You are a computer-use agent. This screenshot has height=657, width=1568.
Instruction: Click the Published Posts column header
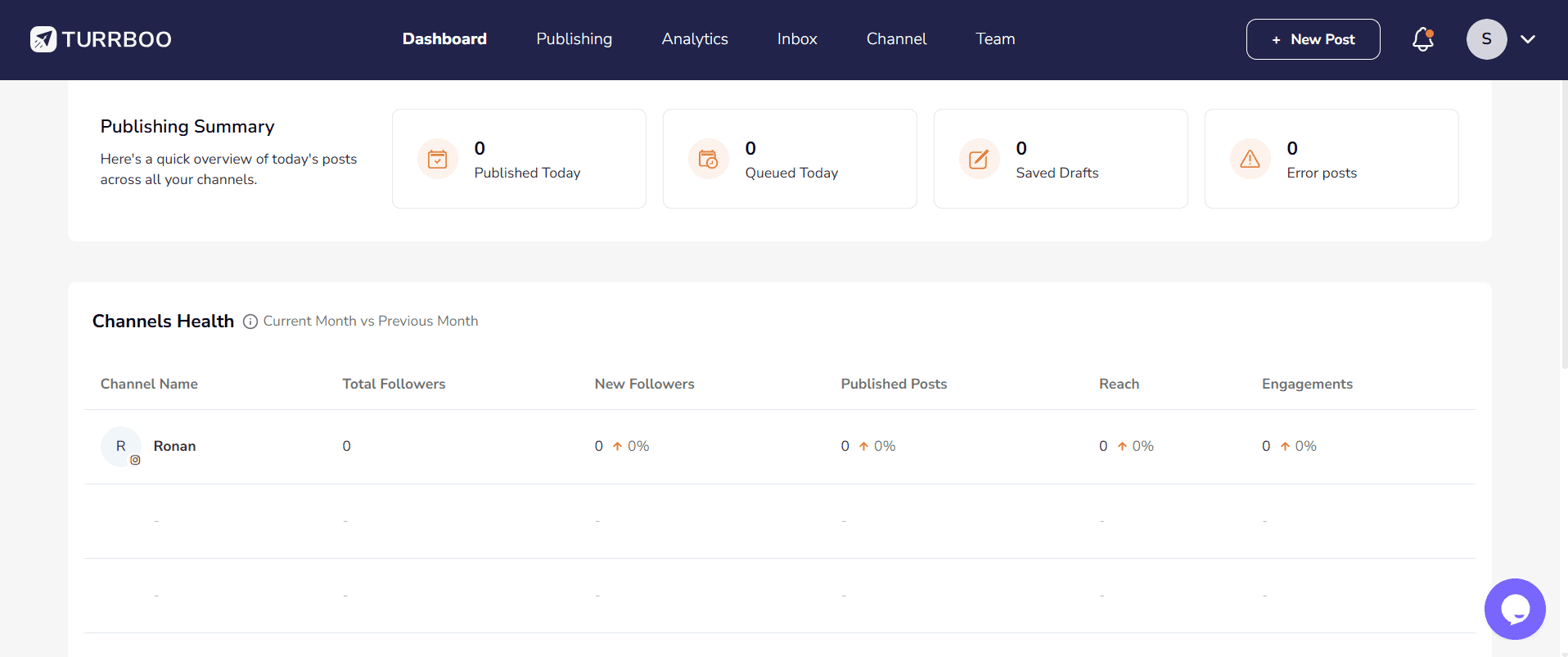click(x=894, y=384)
